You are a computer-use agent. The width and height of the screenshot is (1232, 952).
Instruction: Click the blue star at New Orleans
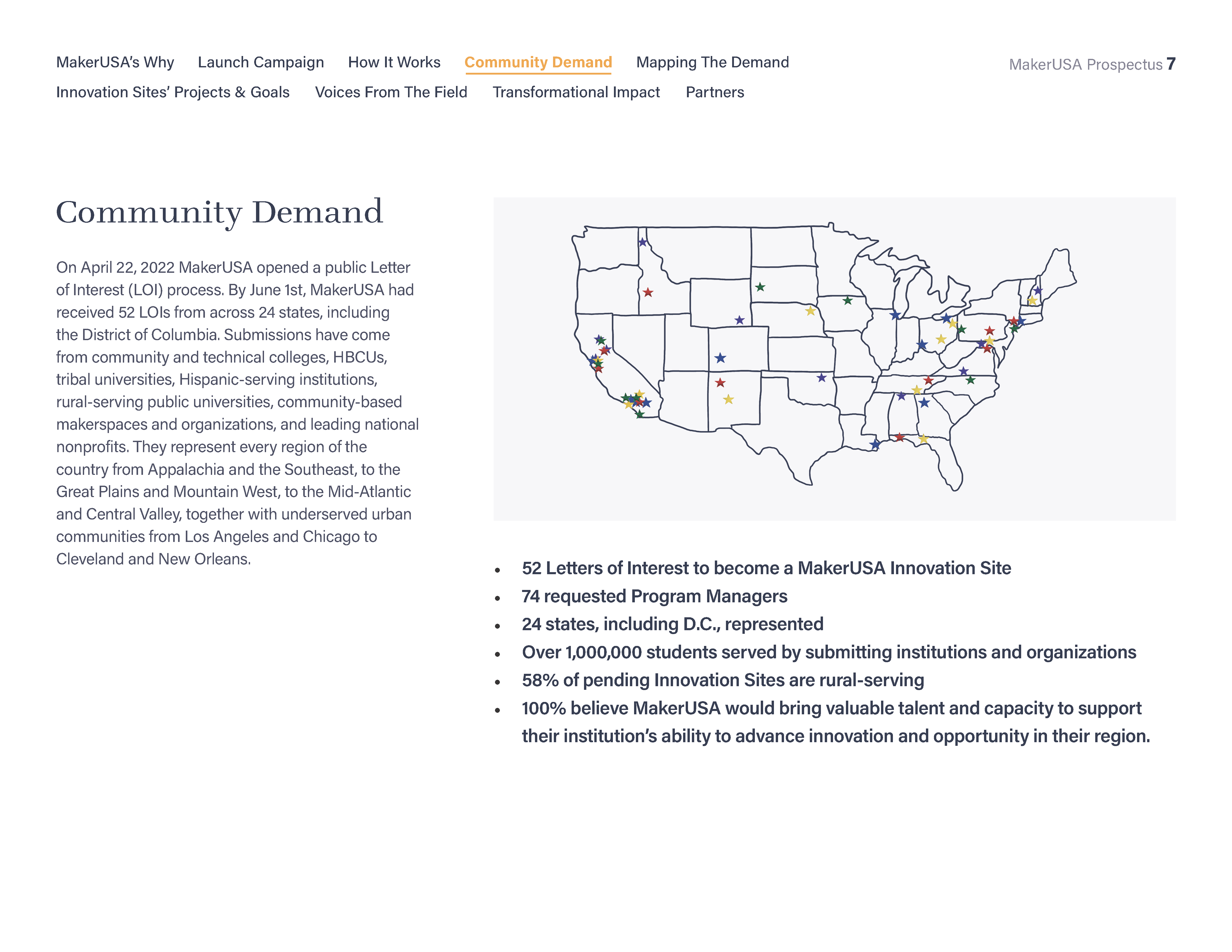[874, 445]
